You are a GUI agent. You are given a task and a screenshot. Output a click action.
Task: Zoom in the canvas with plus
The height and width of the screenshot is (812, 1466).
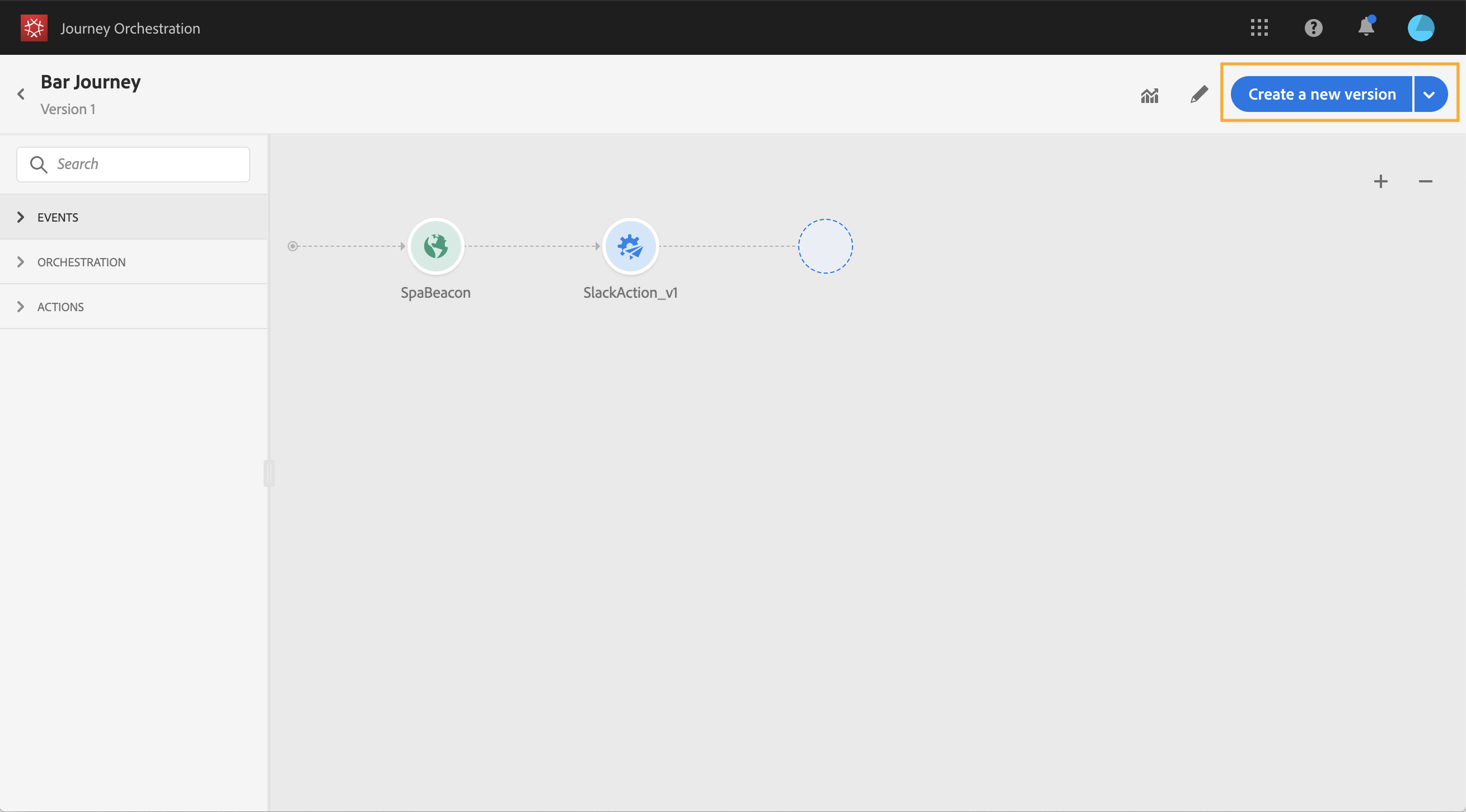1380,181
